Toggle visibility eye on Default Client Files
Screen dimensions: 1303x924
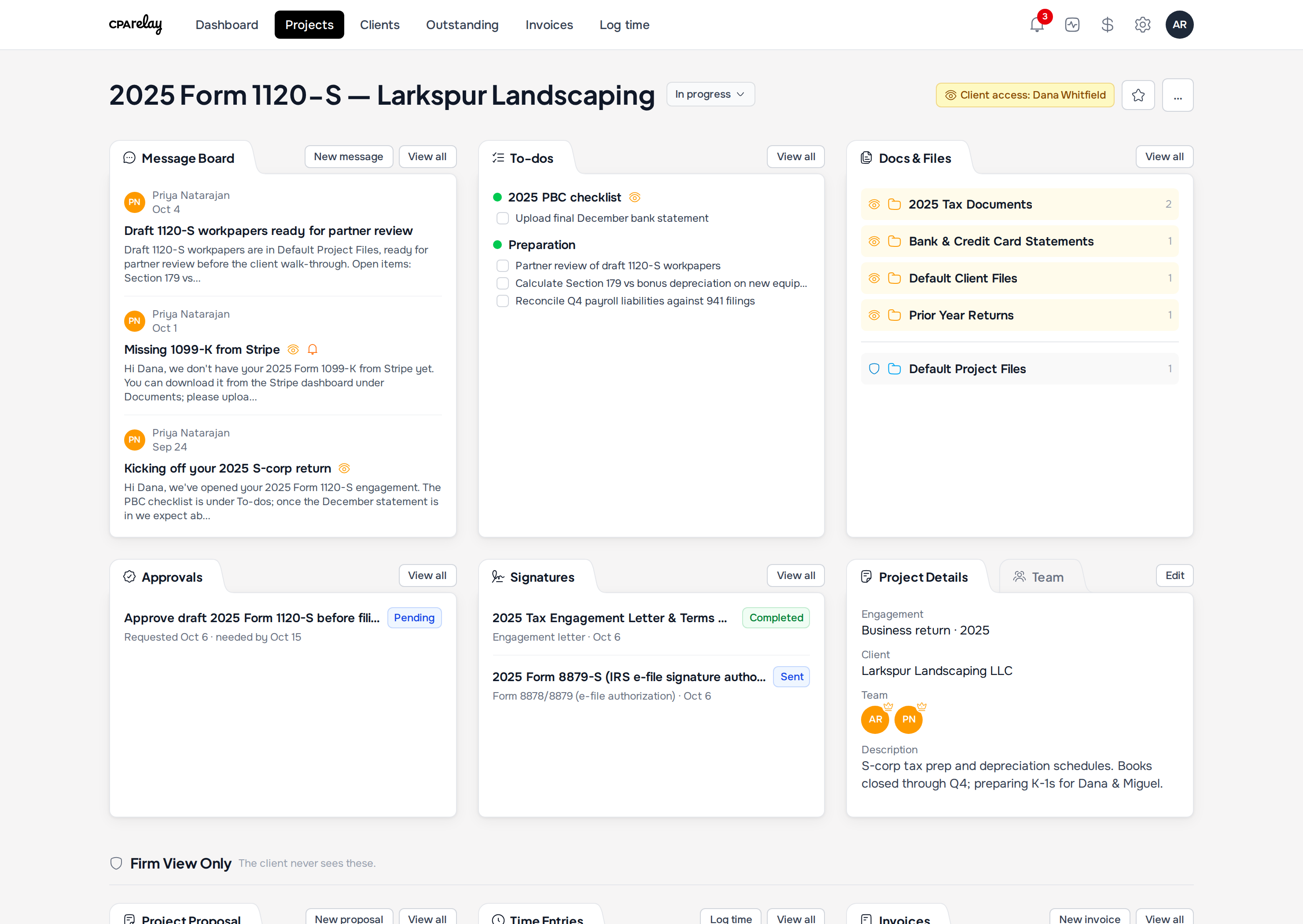tap(874, 278)
